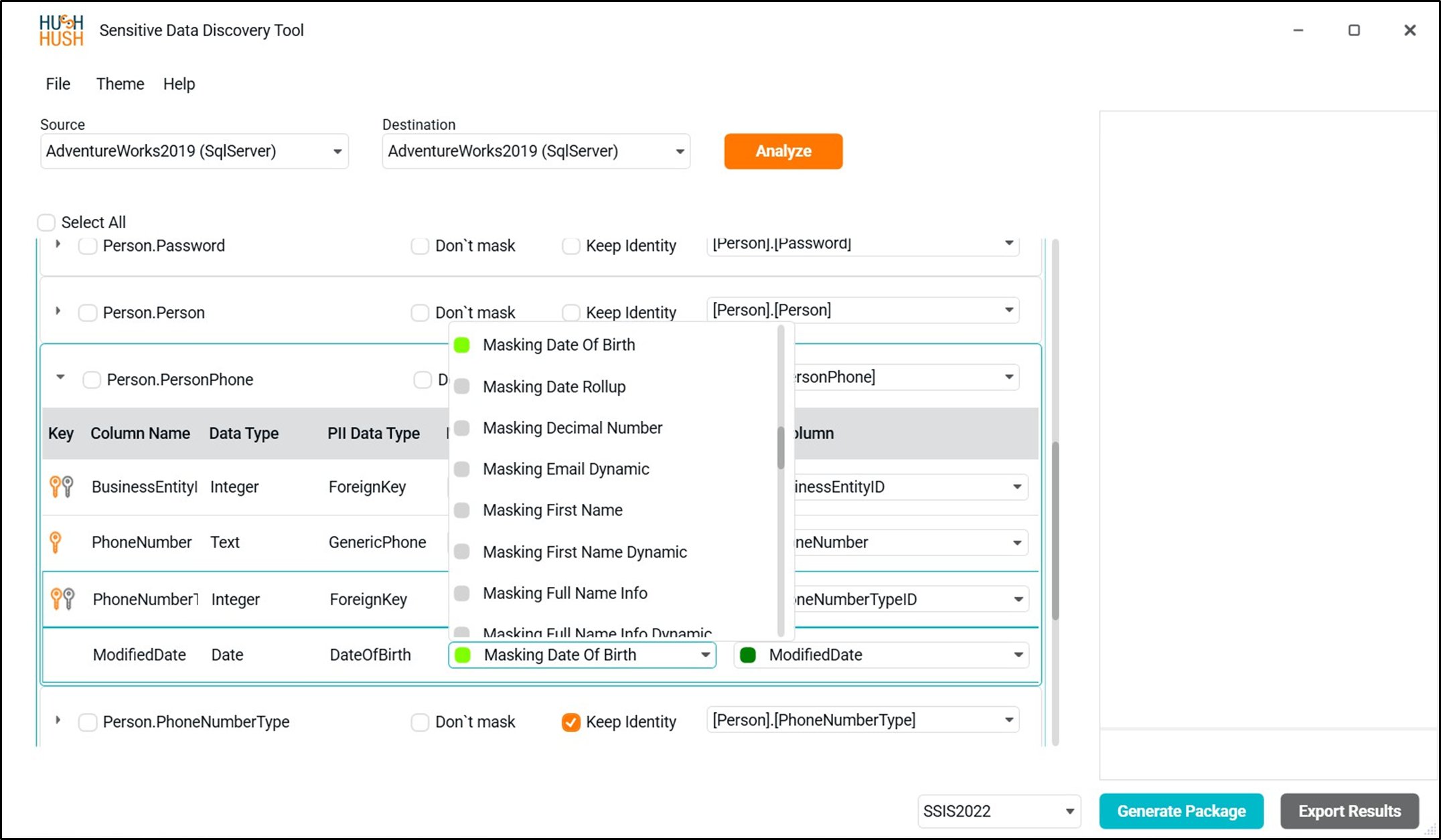Open the SSIS2022 version dropdown
The height and width of the screenshot is (840, 1441).
pyautogui.click(x=999, y=811)
